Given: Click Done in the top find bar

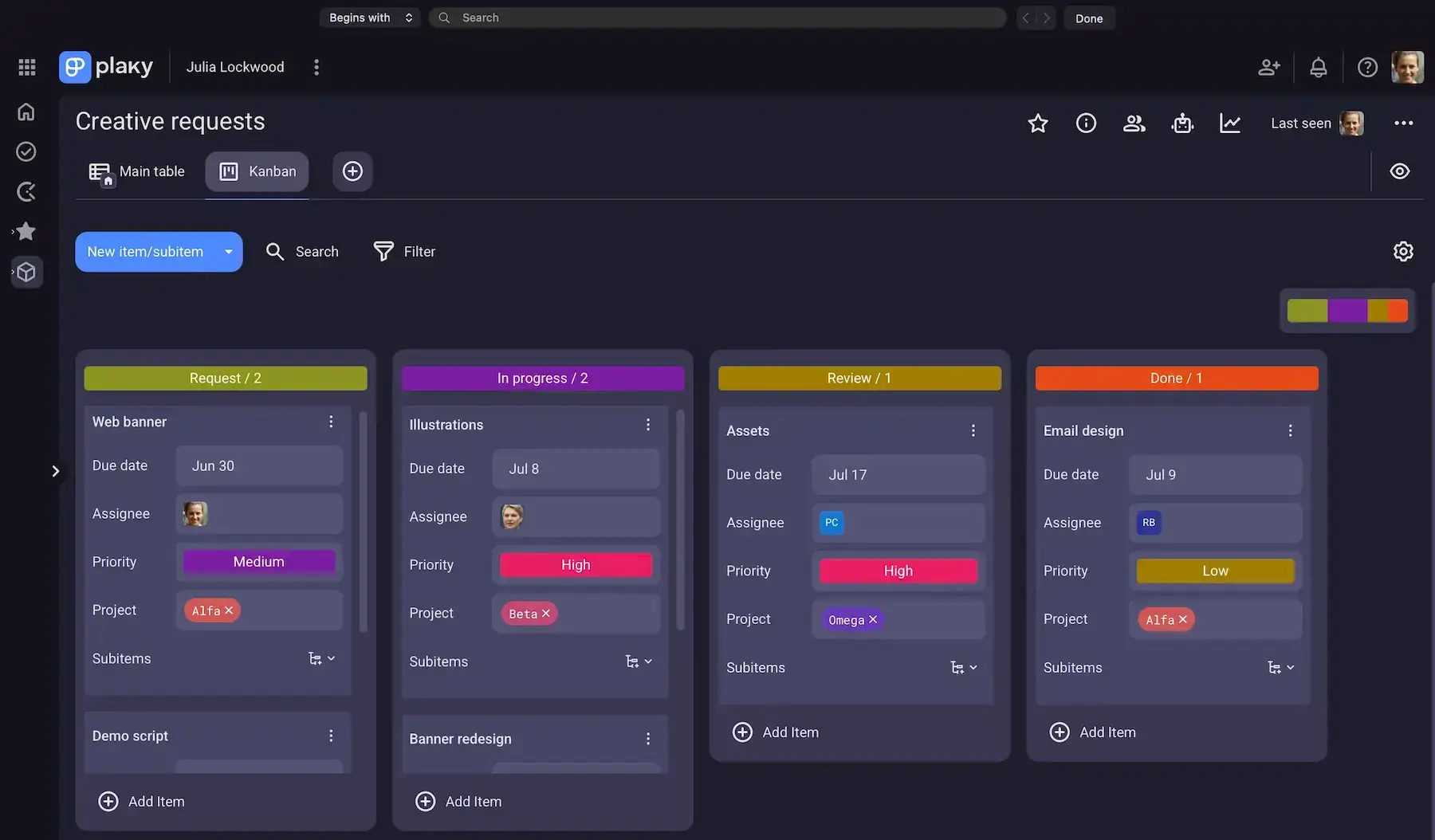Looking at the screenshot, I should pyautogui.click(x=1089, y=18).
